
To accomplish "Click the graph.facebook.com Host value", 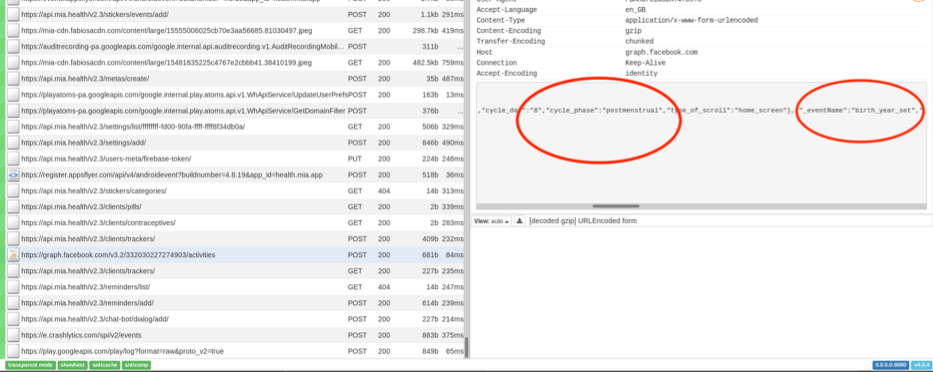I will tap(661, 52).
